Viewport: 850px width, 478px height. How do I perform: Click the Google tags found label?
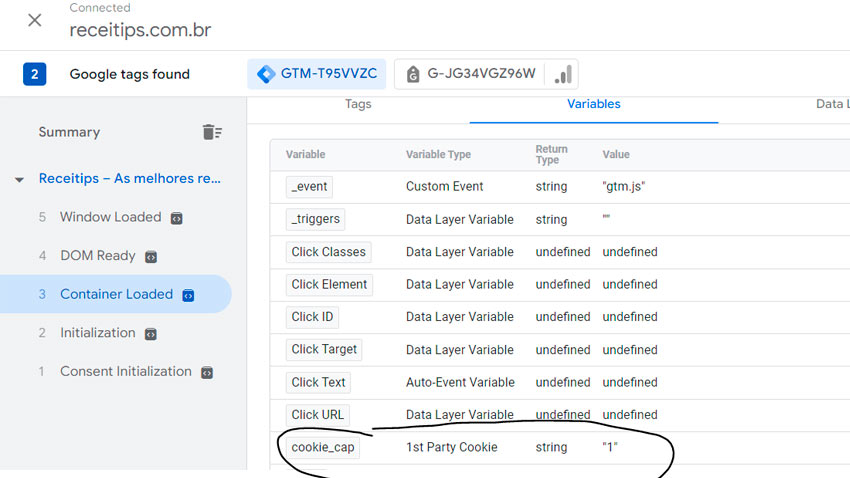click(130, 74)
